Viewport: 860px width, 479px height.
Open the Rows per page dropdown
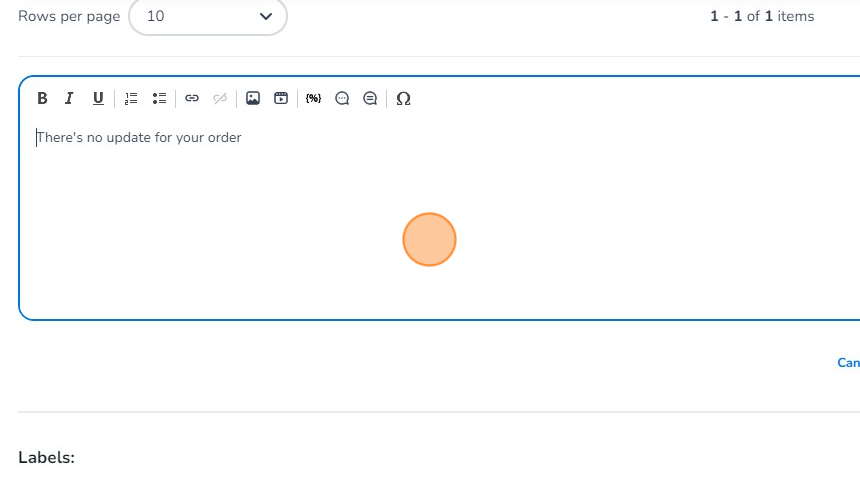tap(207, 16)
